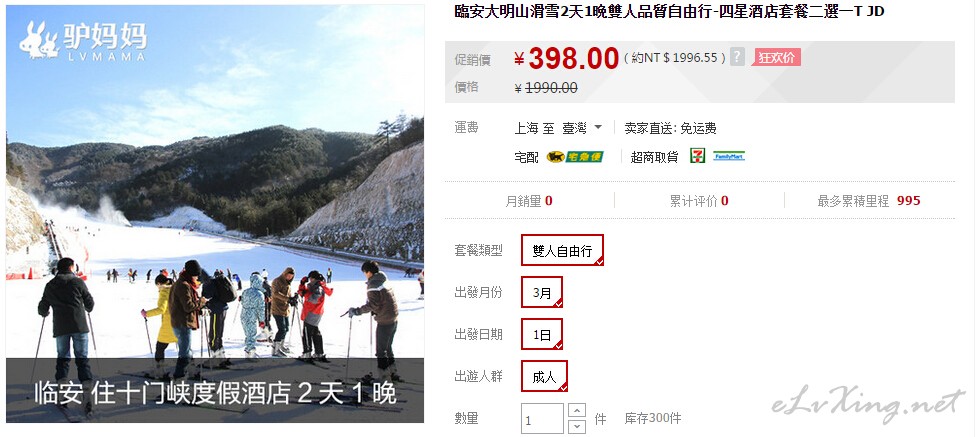Select the 成人 traveler type option
This screenshot has height=437, width=976.
(544, 376)
